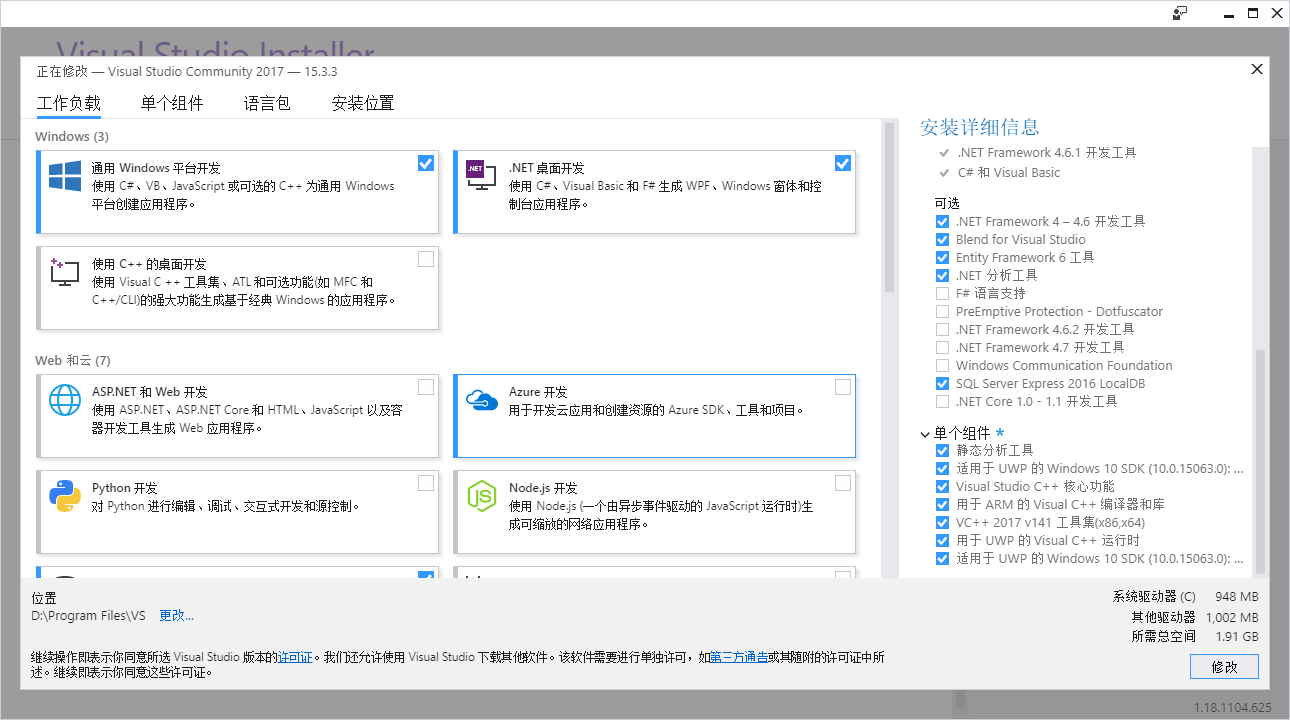This screenshot has width=1290, height=720.
Task: Click the feedback icon in the title bar
Action: click(x=1180, y=13)
